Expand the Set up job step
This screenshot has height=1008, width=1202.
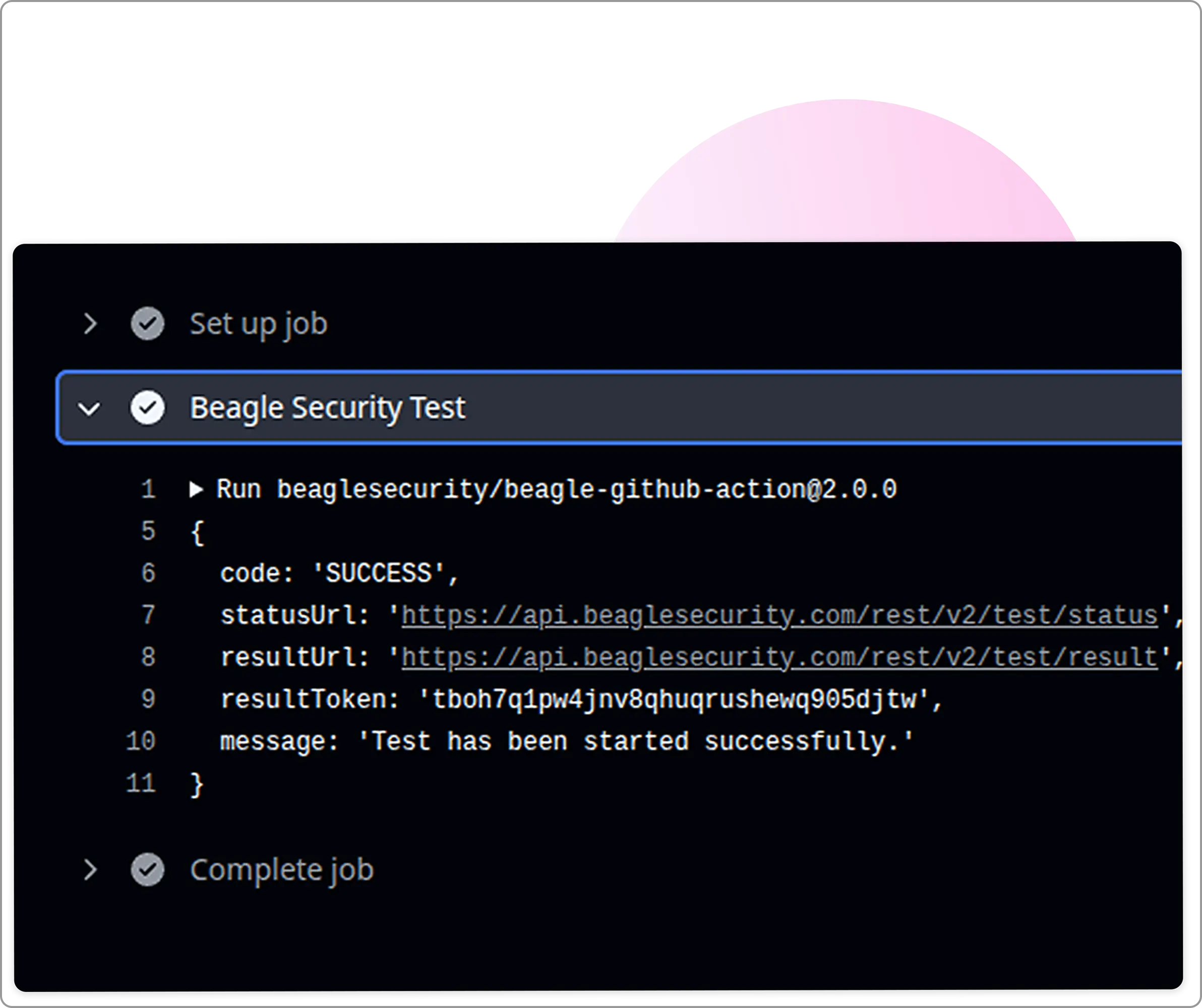click(x=90, y=324)
